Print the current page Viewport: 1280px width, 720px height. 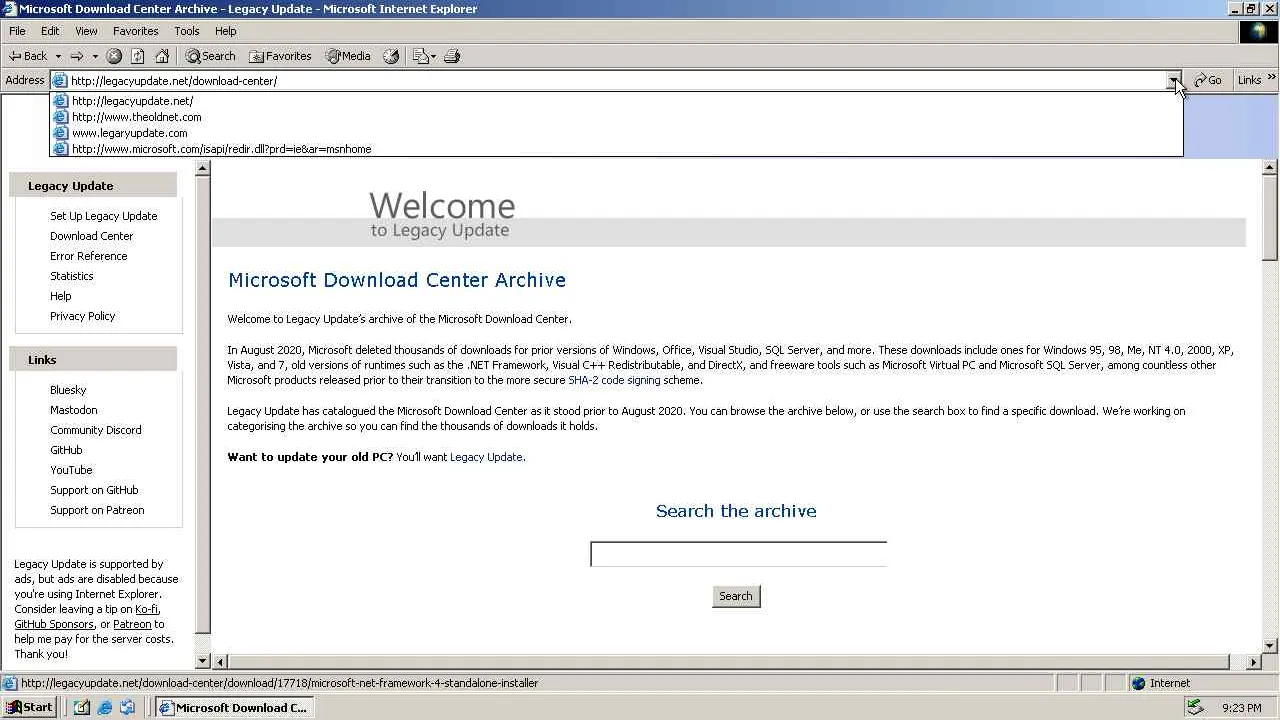pos(452,56)
